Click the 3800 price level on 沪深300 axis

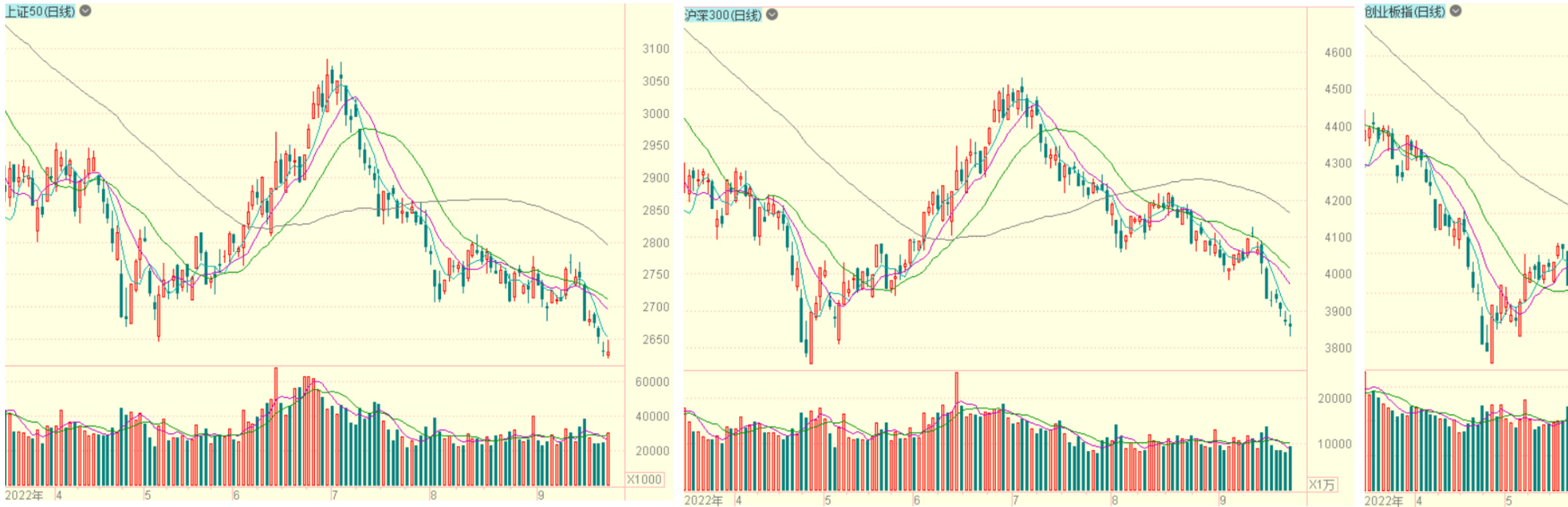1338,348
